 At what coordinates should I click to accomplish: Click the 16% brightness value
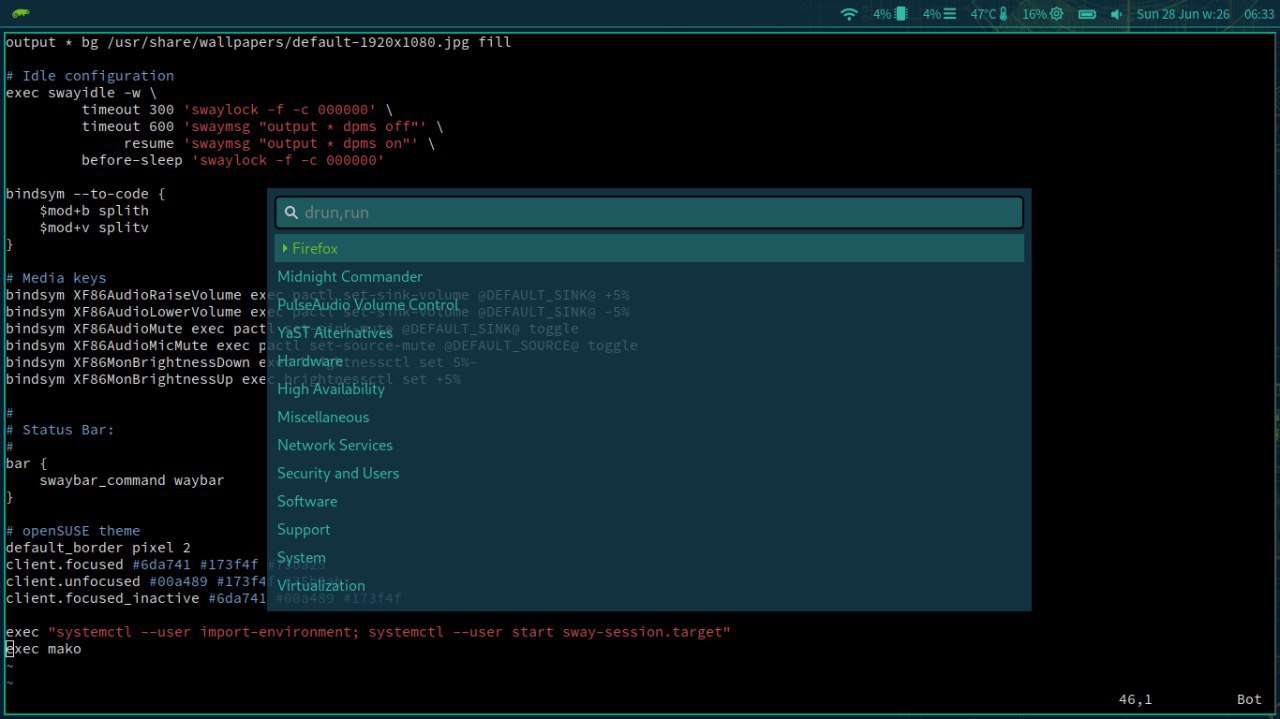point(1034,14)
